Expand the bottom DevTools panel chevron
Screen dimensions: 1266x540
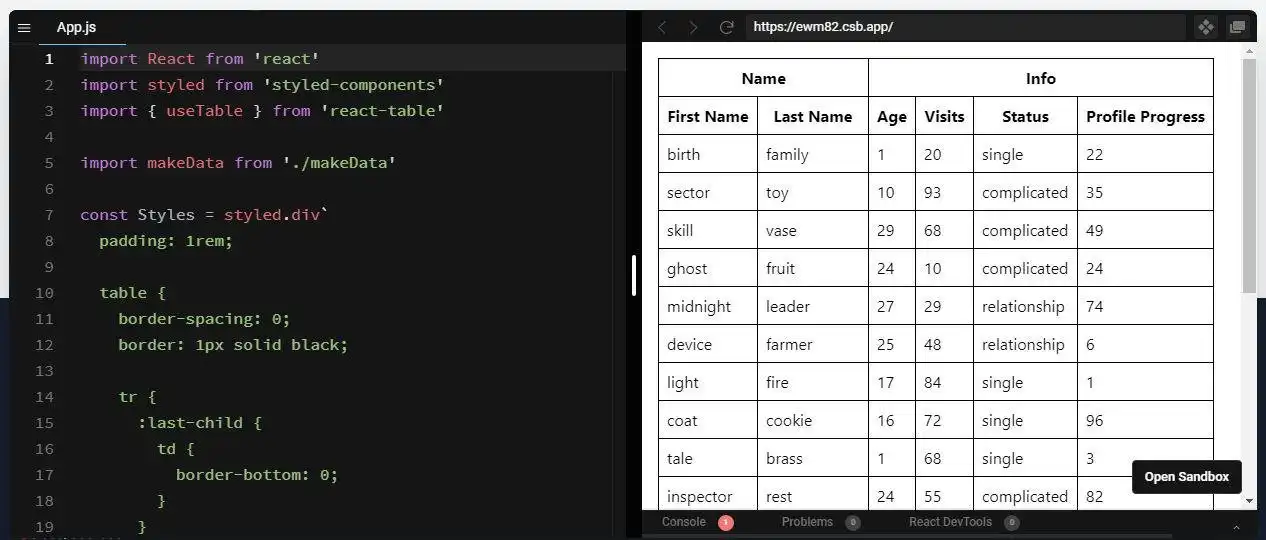[x=1236, y=527]
